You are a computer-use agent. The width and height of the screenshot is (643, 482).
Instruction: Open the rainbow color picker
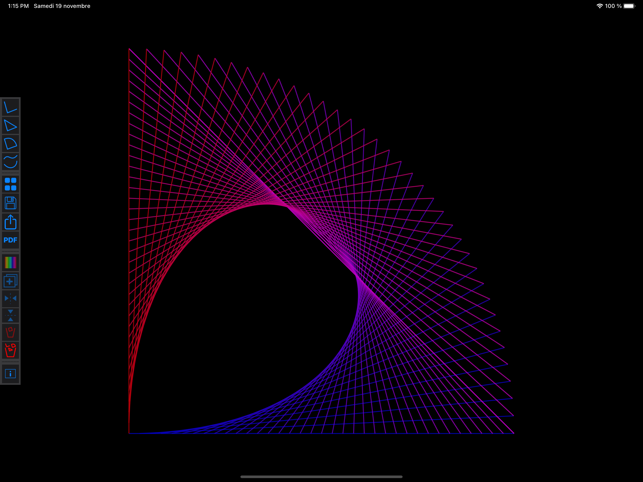click(10, 263)
